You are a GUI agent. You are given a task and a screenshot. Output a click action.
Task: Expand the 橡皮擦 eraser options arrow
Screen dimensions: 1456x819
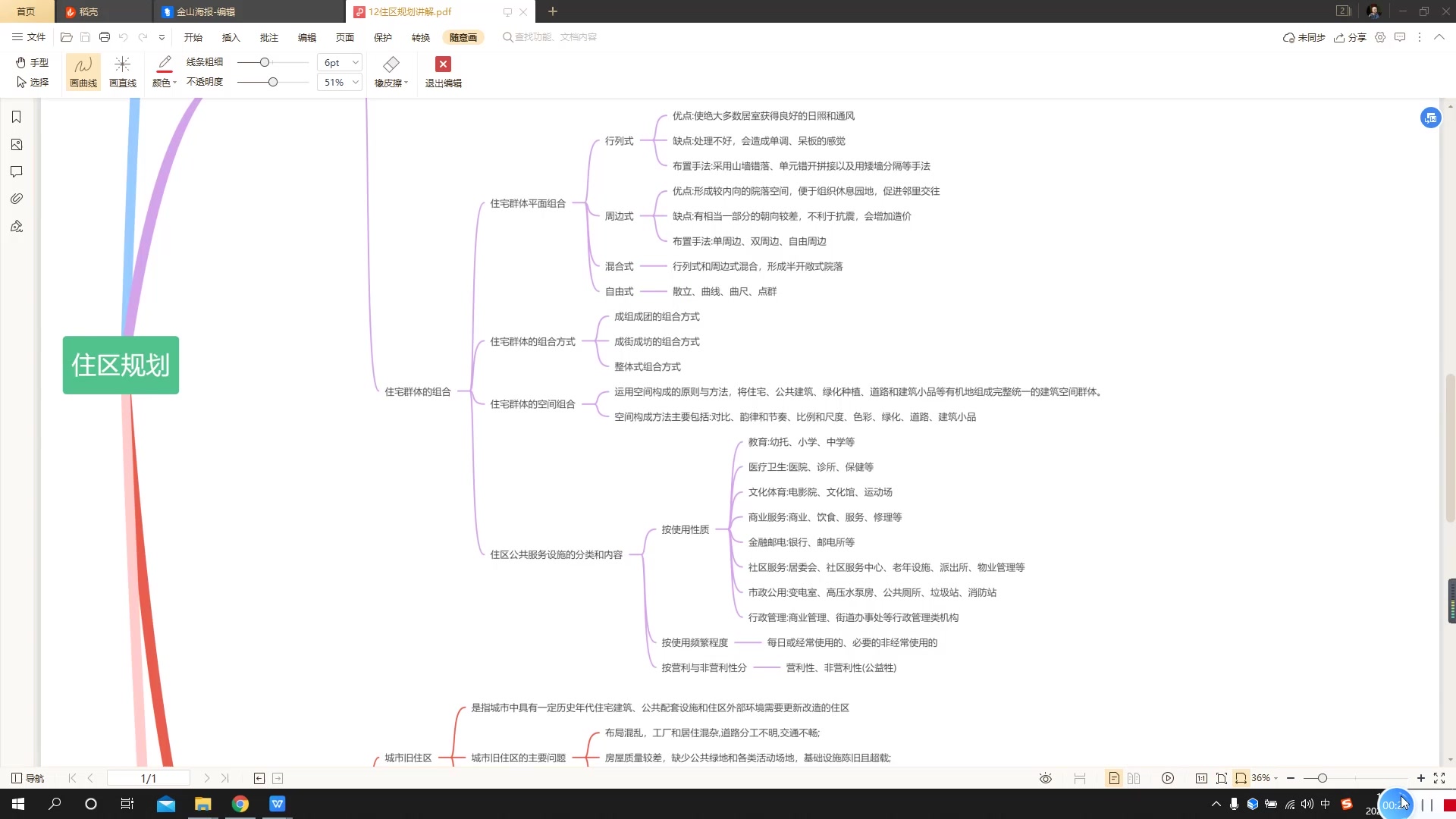(x=406, y=83)
